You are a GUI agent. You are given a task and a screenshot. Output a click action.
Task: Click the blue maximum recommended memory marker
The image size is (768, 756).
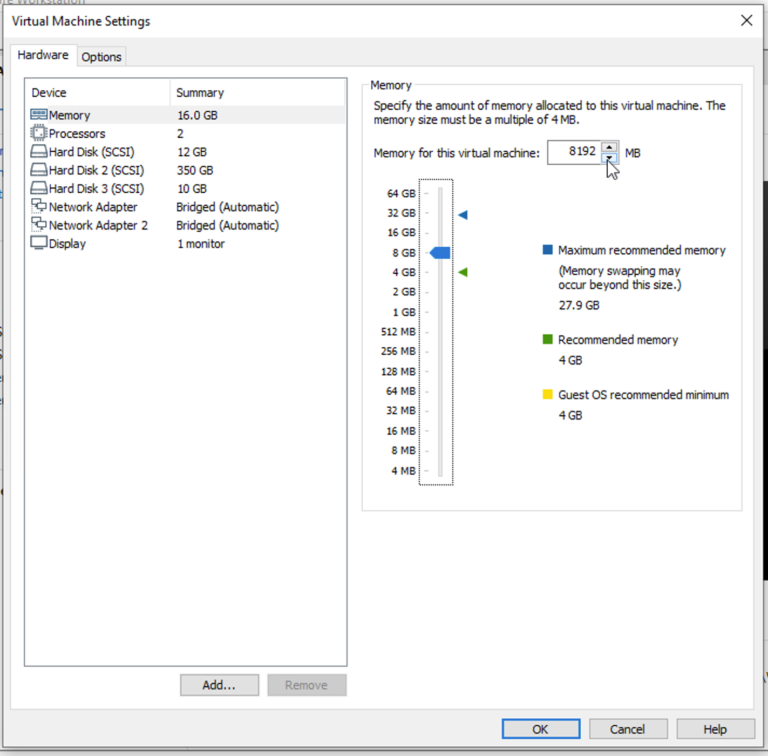click(462, 214)
